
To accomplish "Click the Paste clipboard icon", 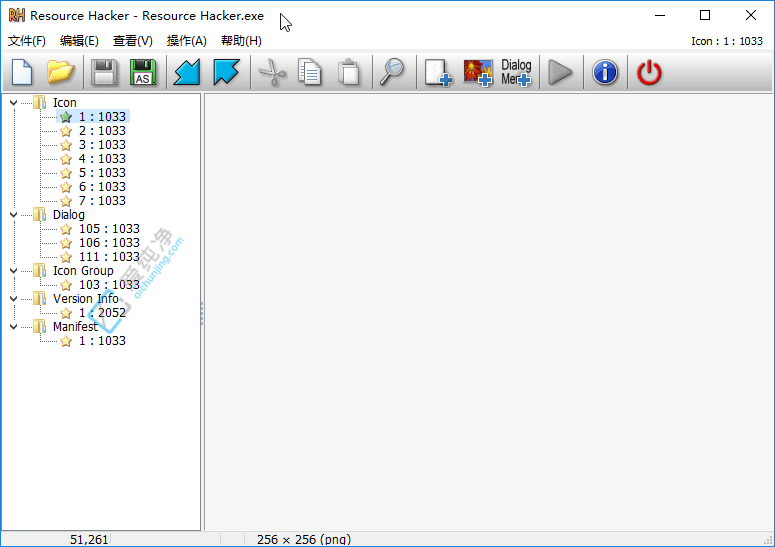I will [x=349, y=72].
